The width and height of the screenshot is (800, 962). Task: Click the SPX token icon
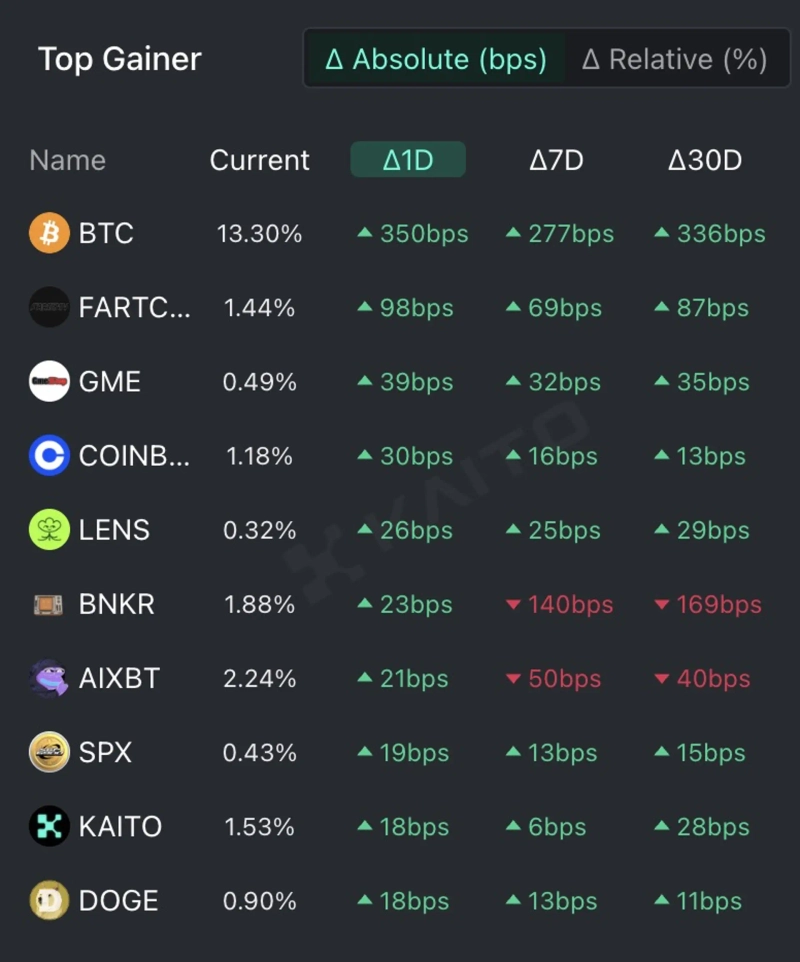coord(49,753)
